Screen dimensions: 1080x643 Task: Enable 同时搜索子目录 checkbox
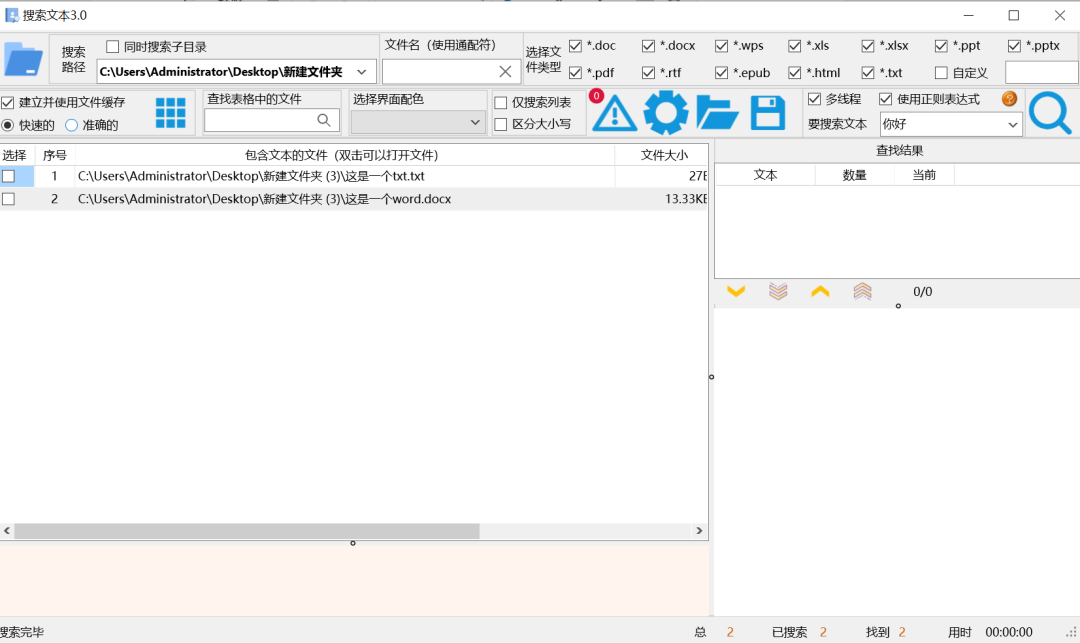click(x=113, y=47)
